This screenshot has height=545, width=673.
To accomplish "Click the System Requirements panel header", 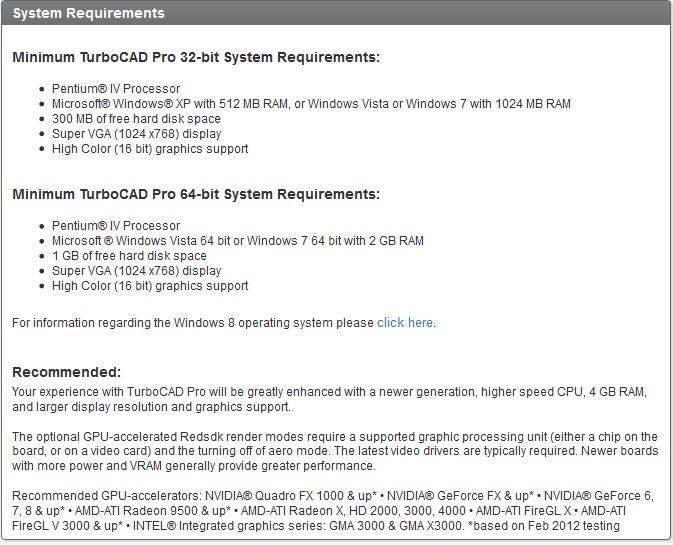I will (336, 13).
